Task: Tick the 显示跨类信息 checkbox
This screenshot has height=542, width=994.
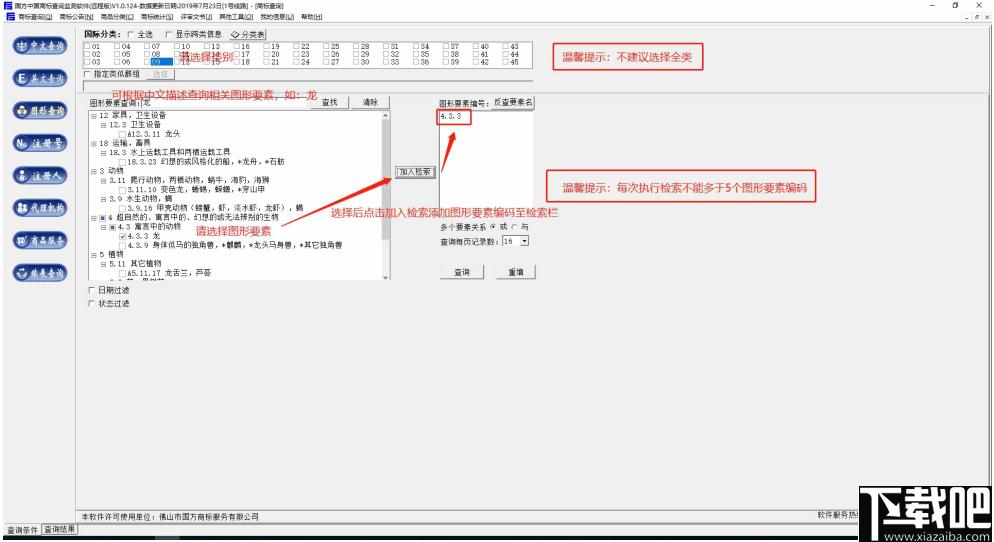Action: coord(169,34)
